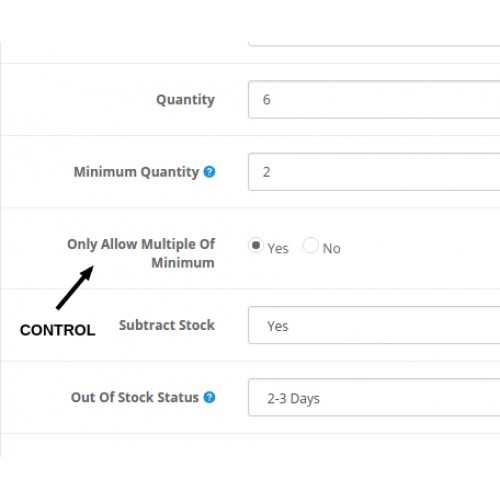Click the 2-3 Days selected value

(x=293, y=398)
